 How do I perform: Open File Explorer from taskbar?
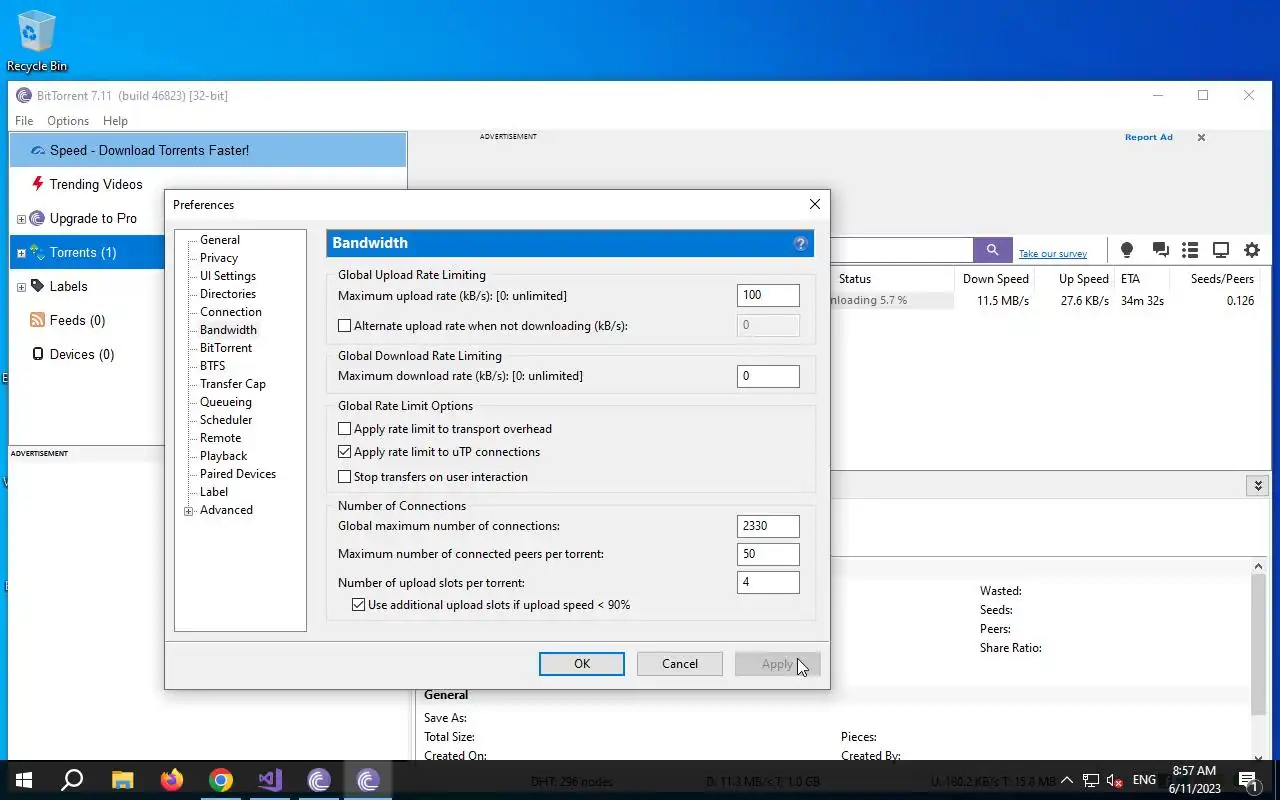click(122, 780)
